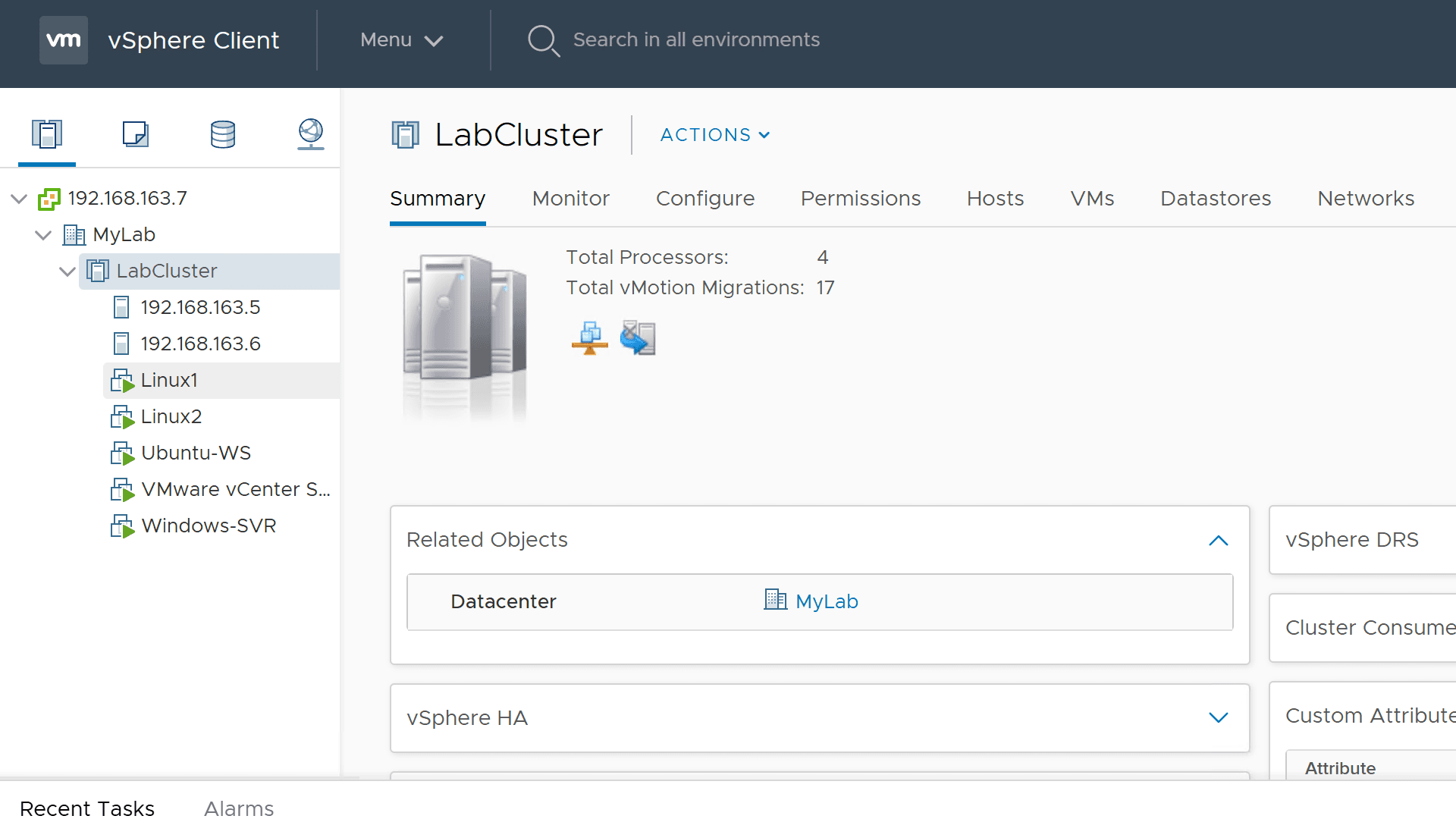The image size is (1456, 819).
Task: Click the Search in all environments field
Action: pos(696,39)
